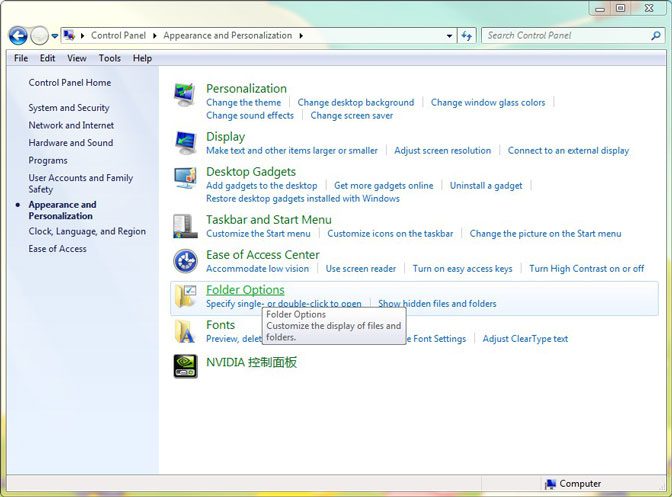Expand the arrow after Appearance and Personalization breadcrumb
Viewport: 672px width, 497px height.
point(301,36)
